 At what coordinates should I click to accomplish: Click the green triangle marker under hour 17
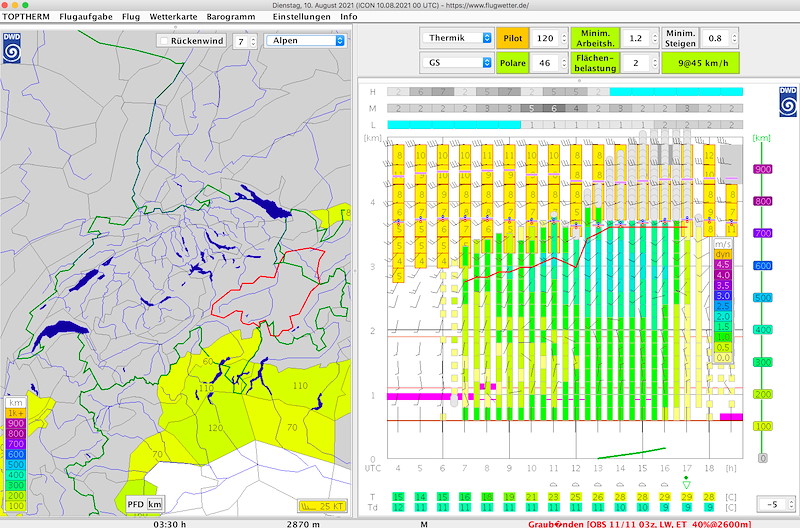(x=686, y=484)
